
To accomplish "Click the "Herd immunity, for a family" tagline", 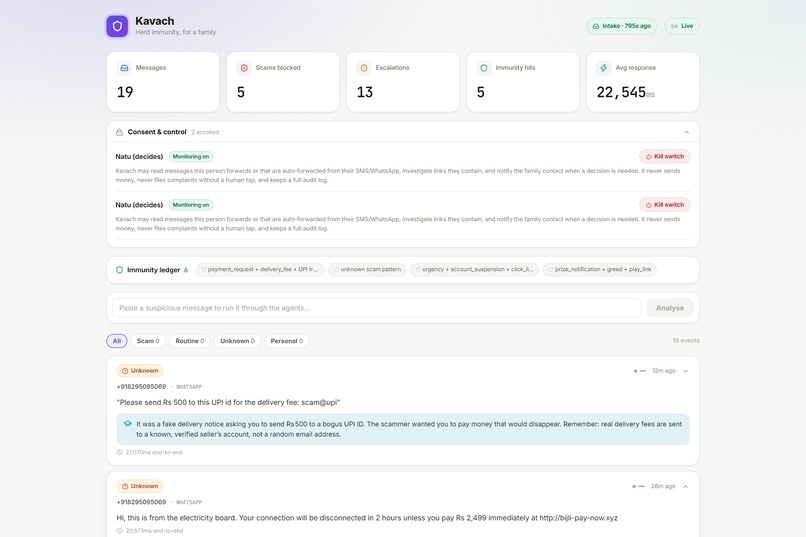I will tap(176, 32).
